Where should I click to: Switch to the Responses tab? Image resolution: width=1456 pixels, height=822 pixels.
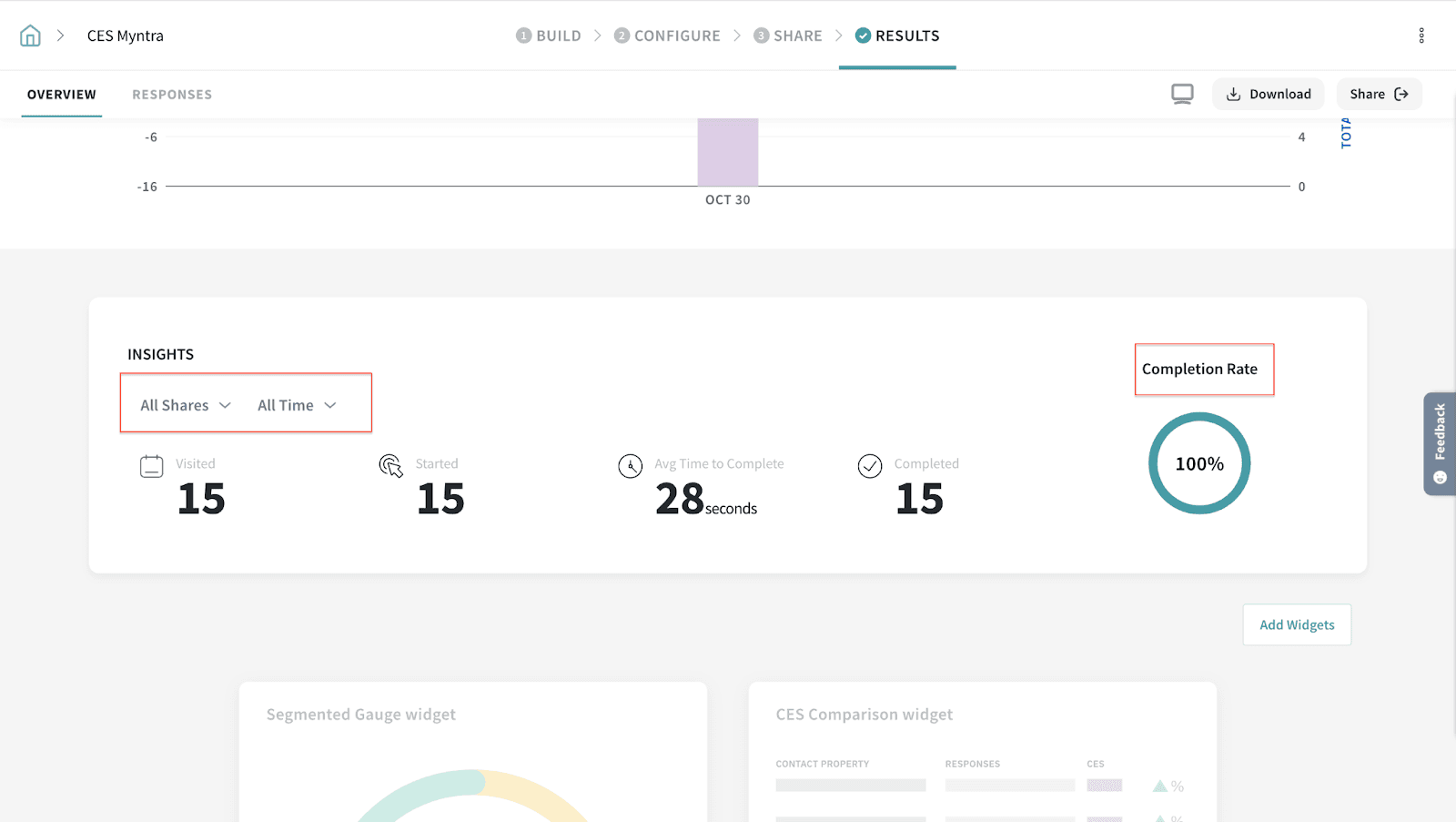(172, 95)
